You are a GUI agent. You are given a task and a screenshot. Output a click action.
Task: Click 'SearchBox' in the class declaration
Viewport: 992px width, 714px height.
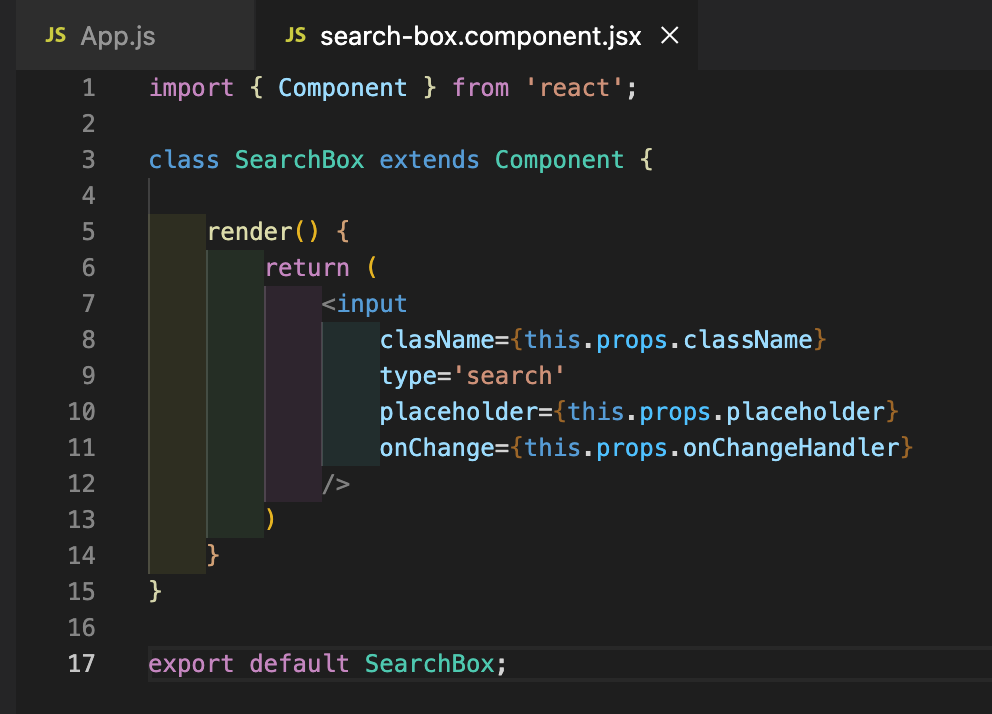[299, 160]
